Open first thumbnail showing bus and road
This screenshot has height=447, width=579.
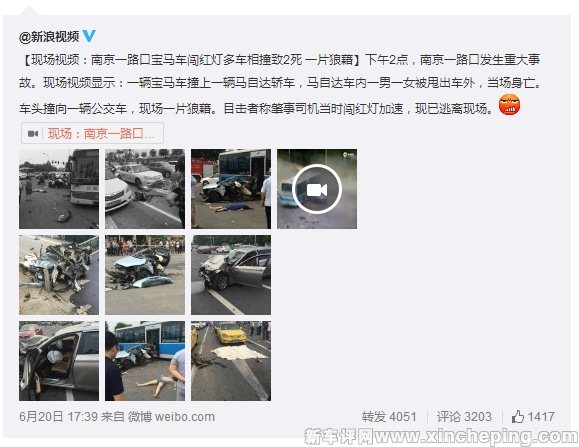[x=59, y=189]
